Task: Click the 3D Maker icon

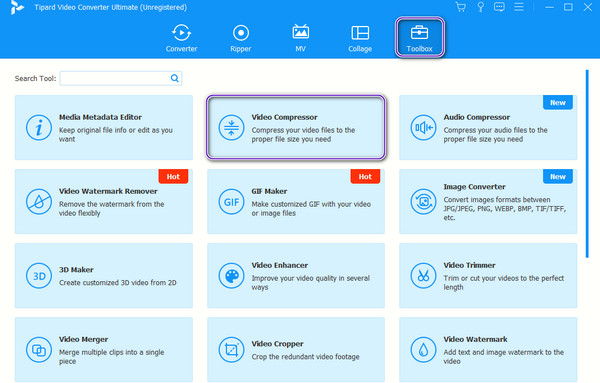Action: pyautogui.click(x=39, y=276)
